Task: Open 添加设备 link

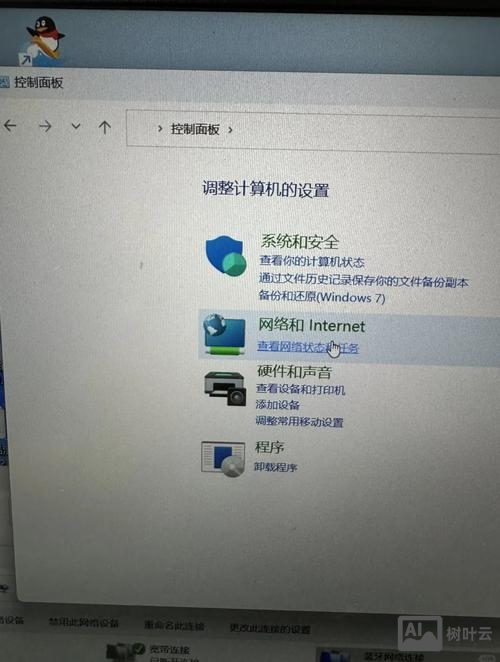Action: 277,404
